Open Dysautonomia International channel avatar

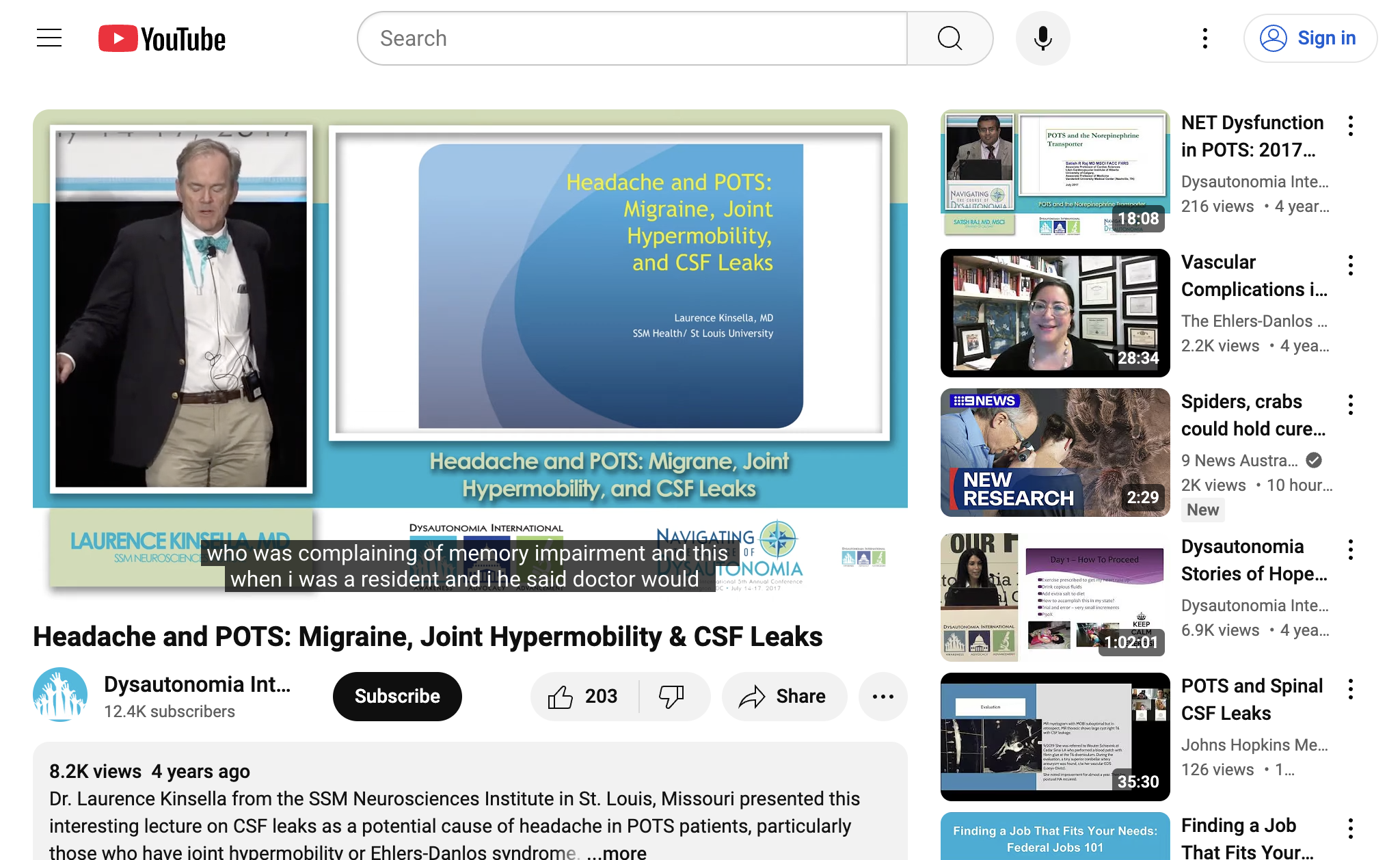(x=60, y=695)
